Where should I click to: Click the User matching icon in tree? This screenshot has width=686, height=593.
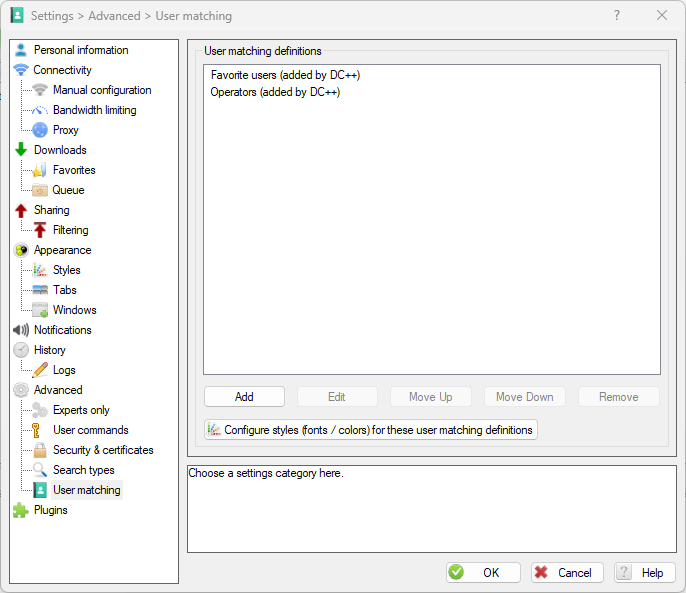tap(40, 490)
